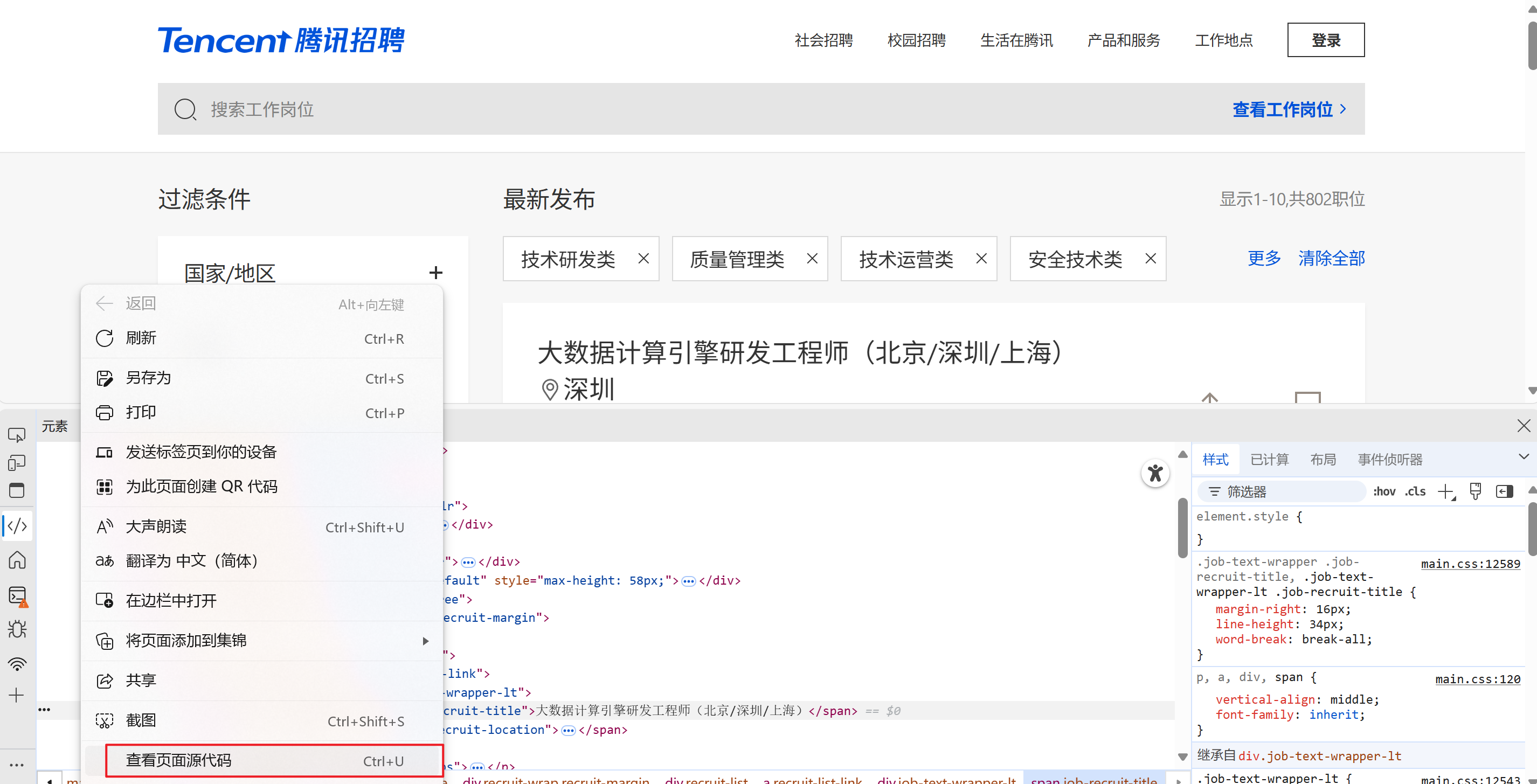The height and width of the screenshot is (784, 1537).
Task: Open the Welcome home icon in DevTools
Action: tap(17, 560)
